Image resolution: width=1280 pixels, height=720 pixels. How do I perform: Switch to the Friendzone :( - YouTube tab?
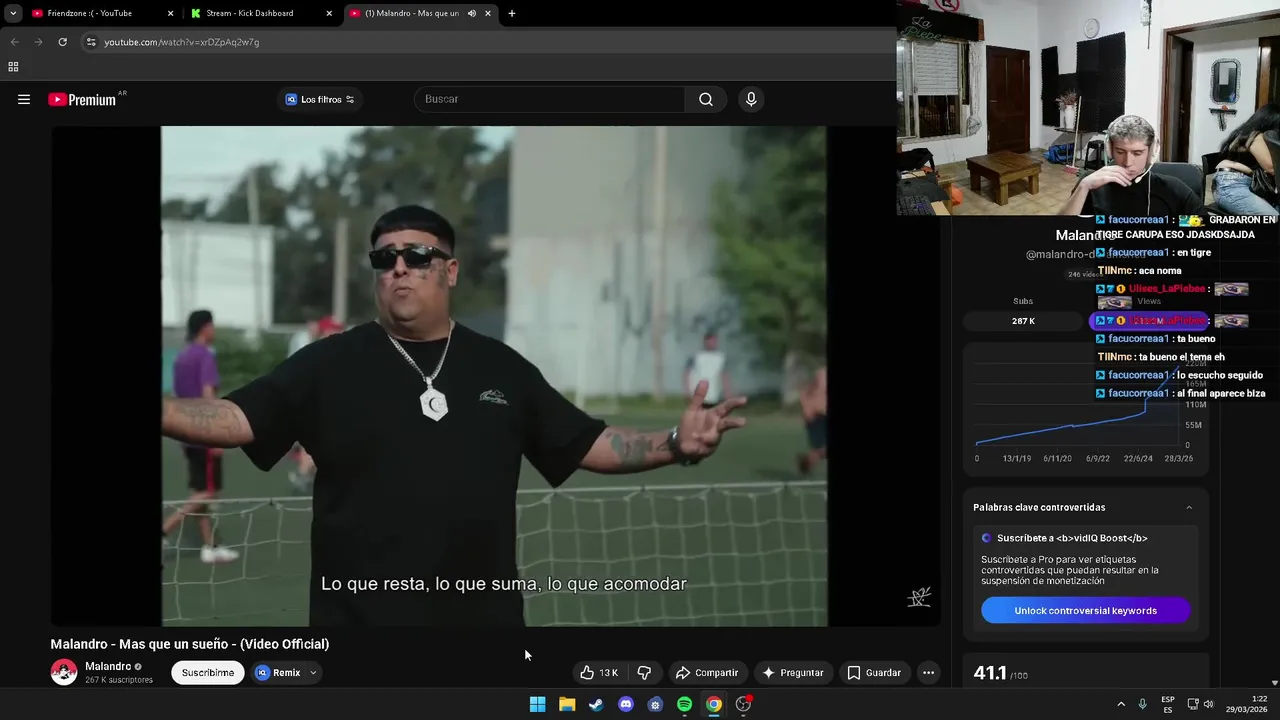103,14
